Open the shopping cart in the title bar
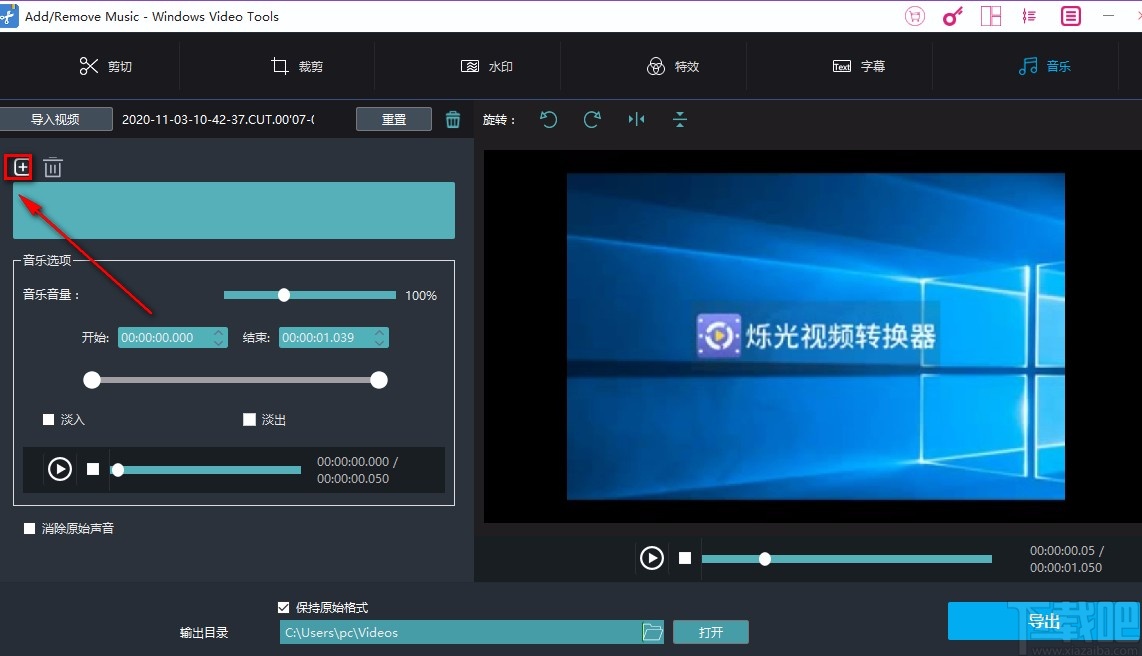This screenshot has width=1142, height=656. point(914,15)
